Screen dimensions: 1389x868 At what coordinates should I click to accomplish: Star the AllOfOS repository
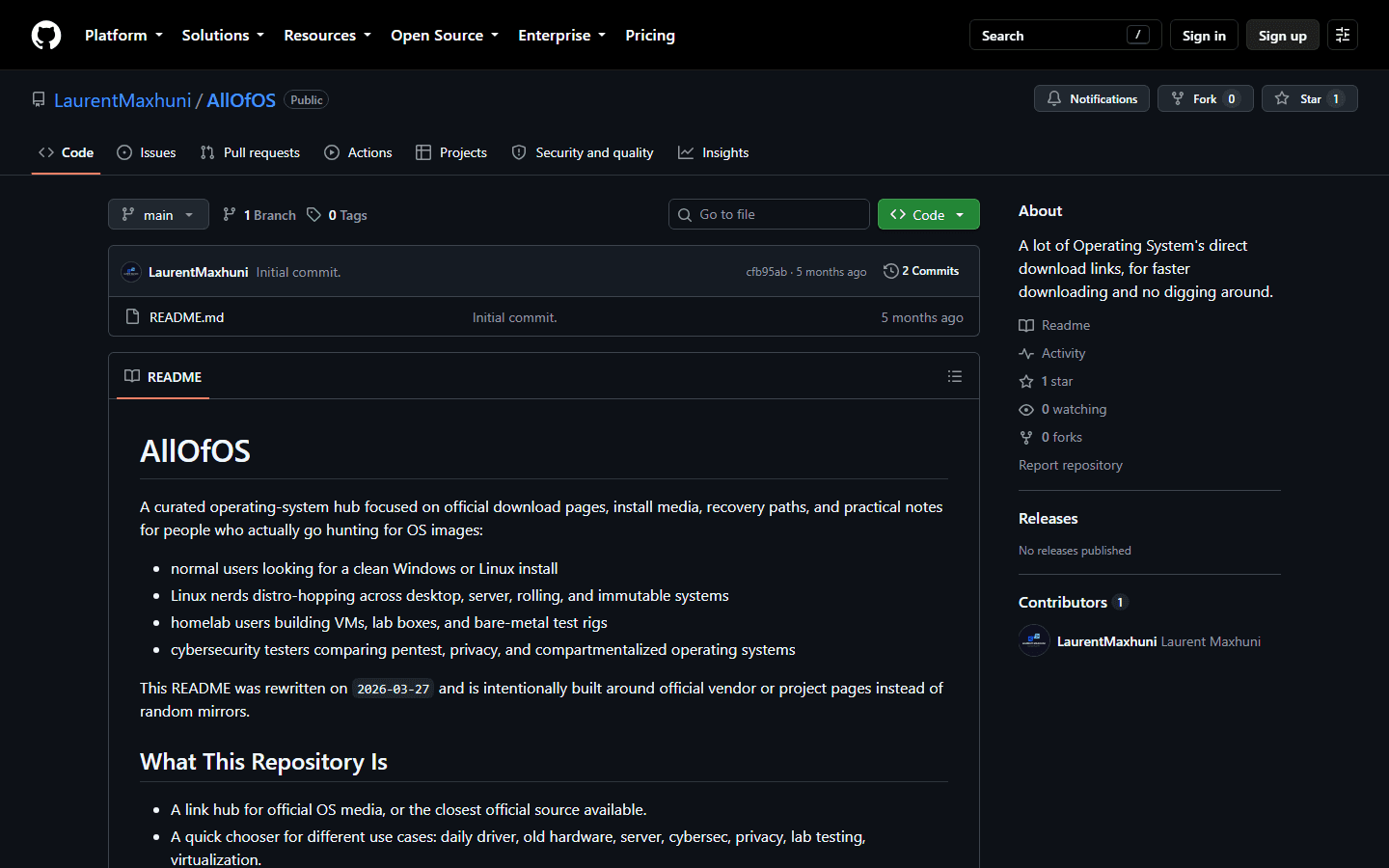[1310, 98]
